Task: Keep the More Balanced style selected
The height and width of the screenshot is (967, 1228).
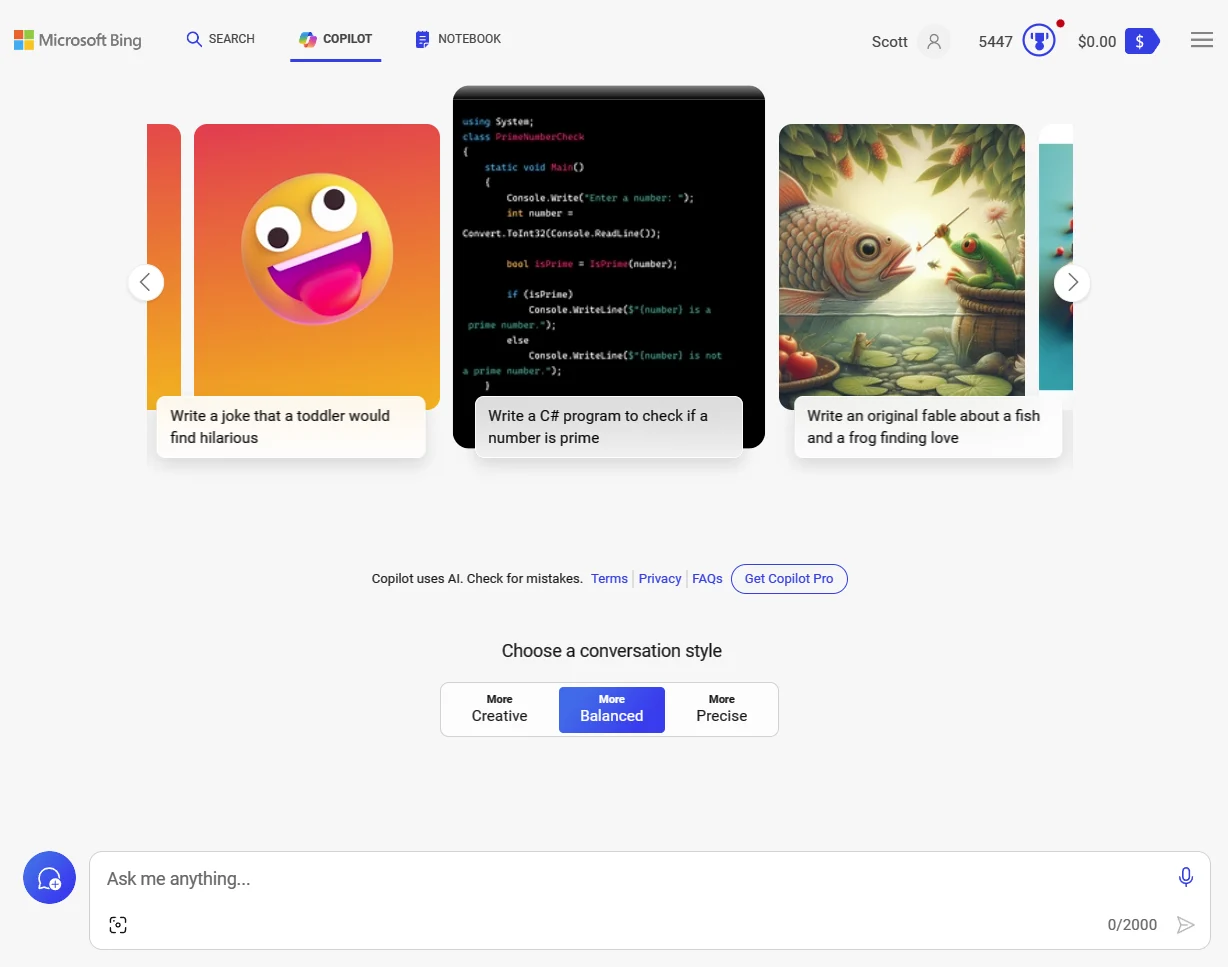Action: (x=611, y=709)
